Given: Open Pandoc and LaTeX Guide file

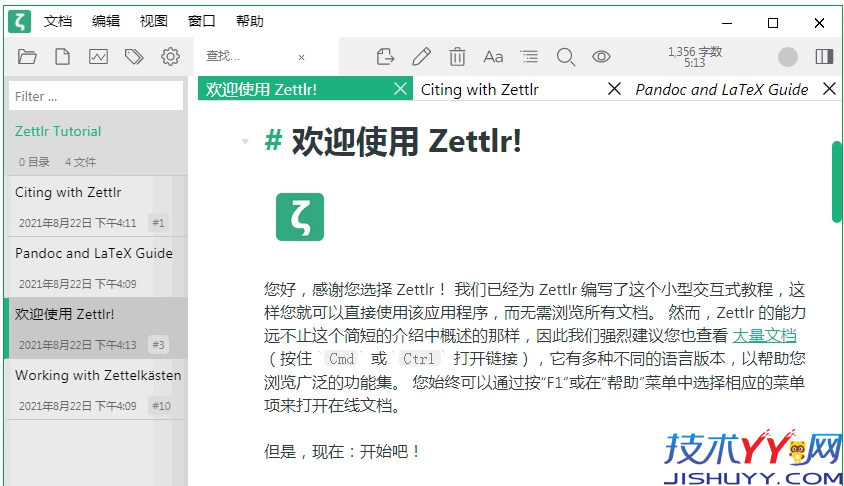Looking at the screenshot, I should click(96, 267).
